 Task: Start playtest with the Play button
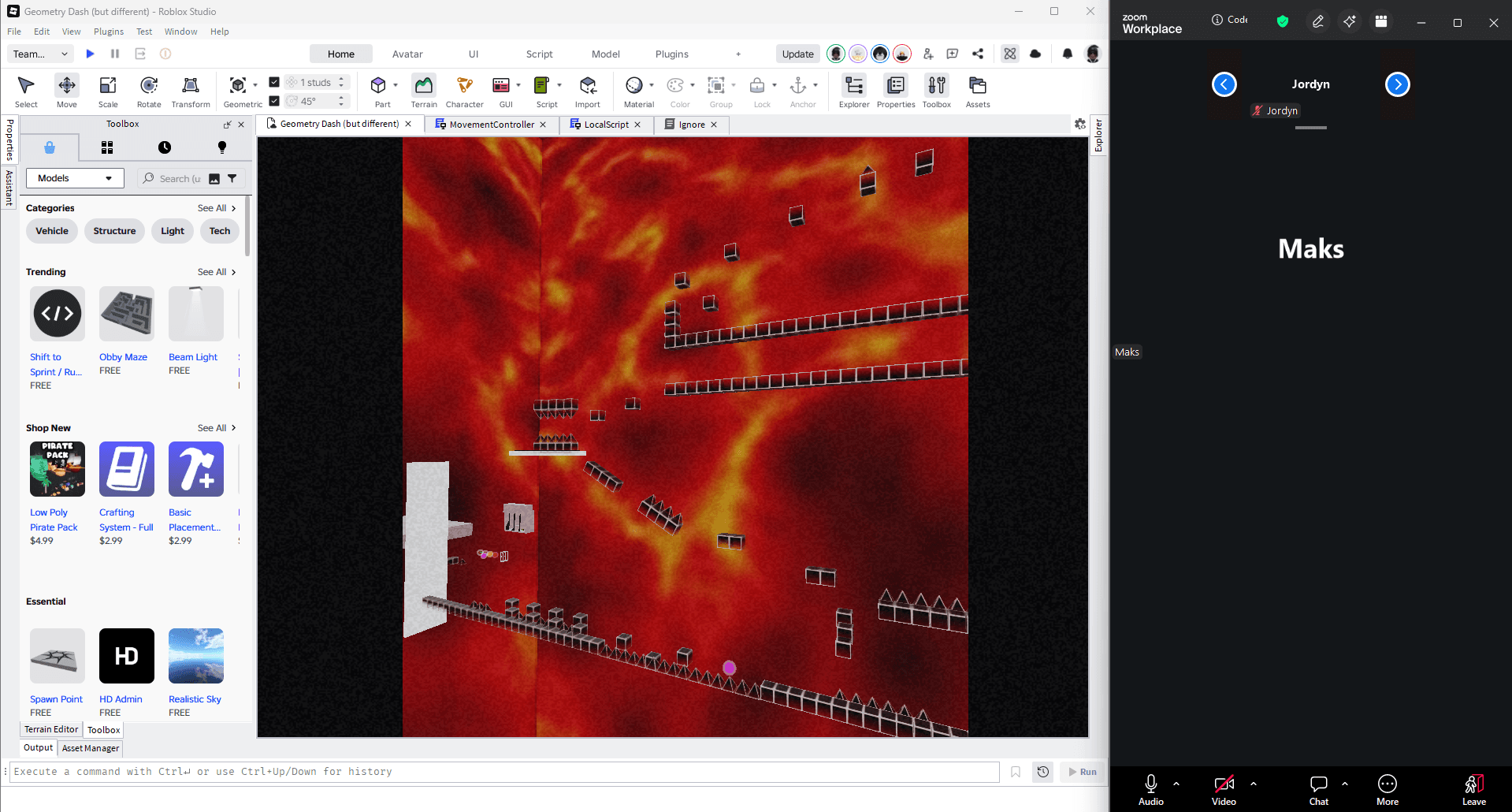pos(90,54)
